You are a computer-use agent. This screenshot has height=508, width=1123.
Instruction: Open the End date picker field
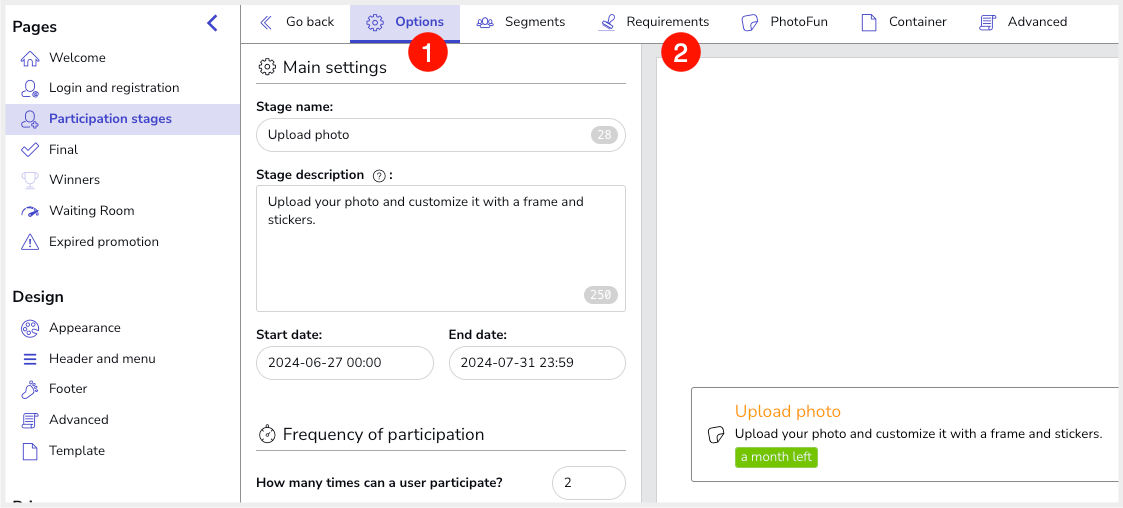pyautogui.click(x=537, y=363)
